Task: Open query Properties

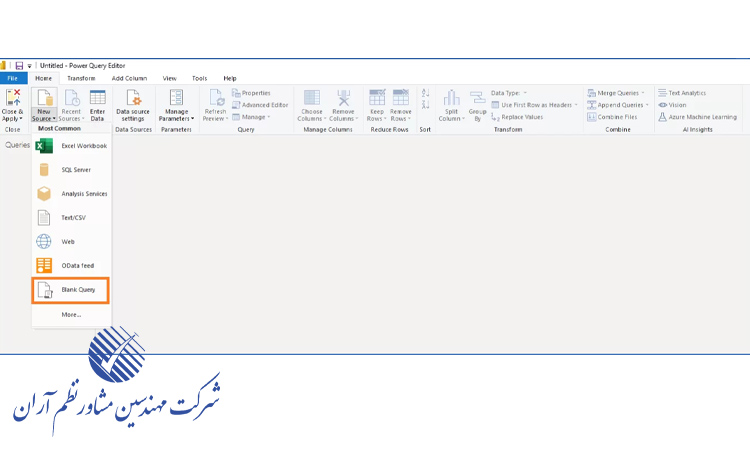Action: point(251,93)
